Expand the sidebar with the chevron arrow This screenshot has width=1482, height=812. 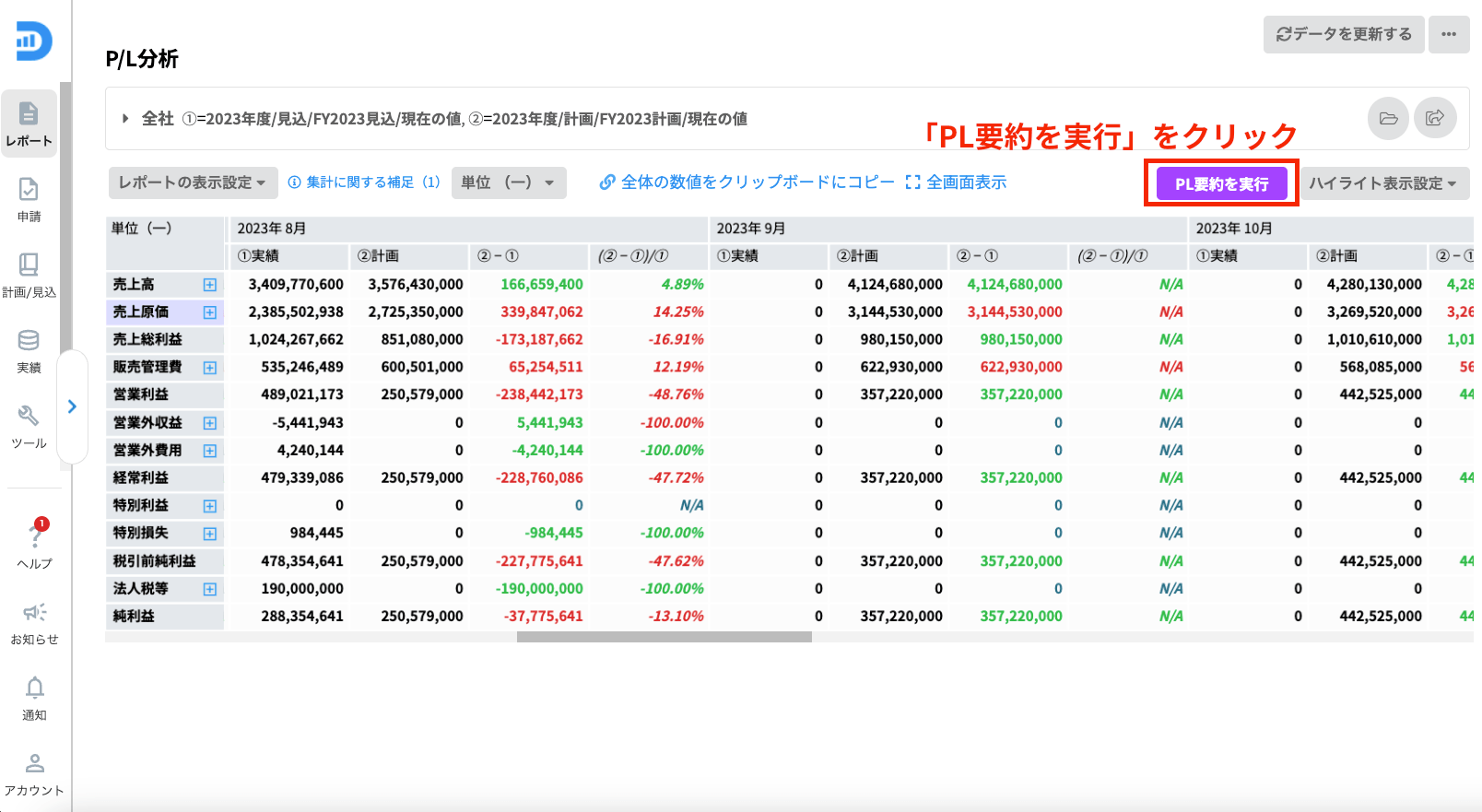[x=72, y=406]
